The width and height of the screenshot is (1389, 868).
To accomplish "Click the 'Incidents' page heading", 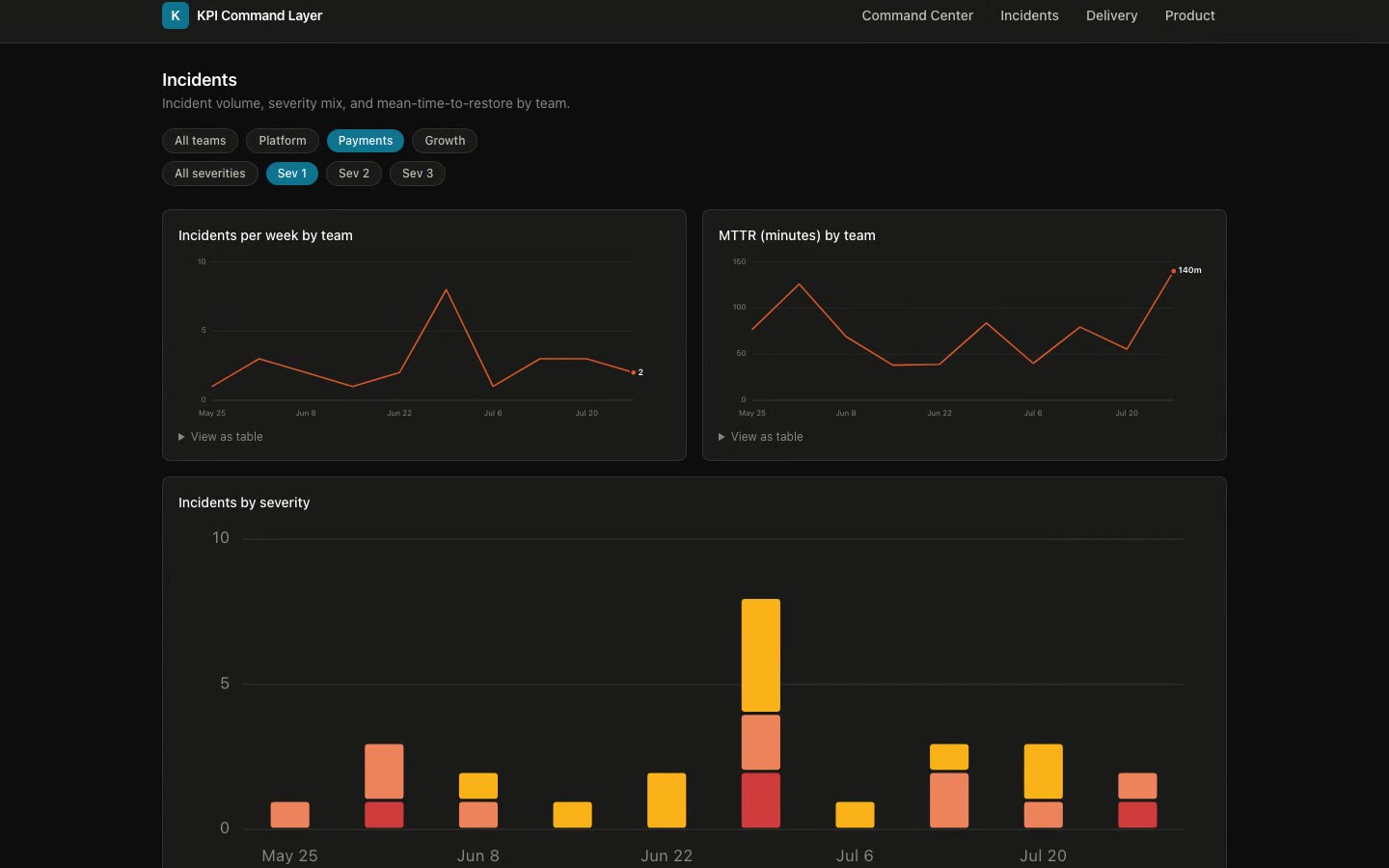I will (200, 80).
